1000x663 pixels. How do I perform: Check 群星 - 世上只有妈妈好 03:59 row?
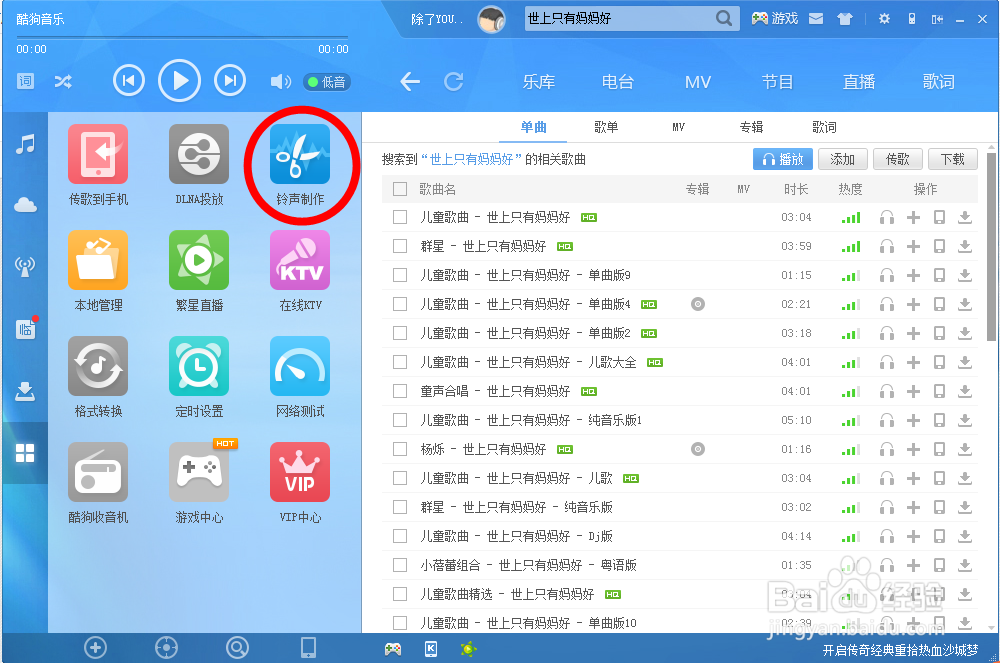[x=400, y=246]
